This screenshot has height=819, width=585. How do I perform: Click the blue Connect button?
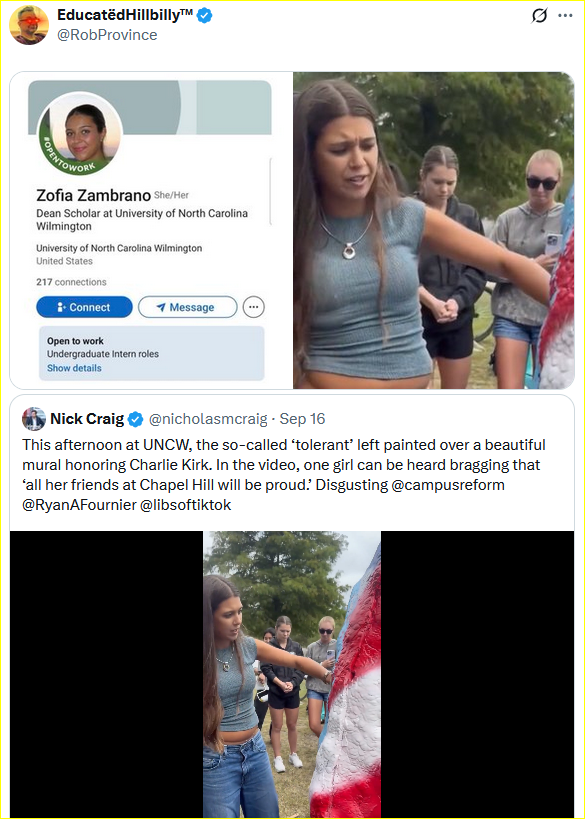[84, 307]
